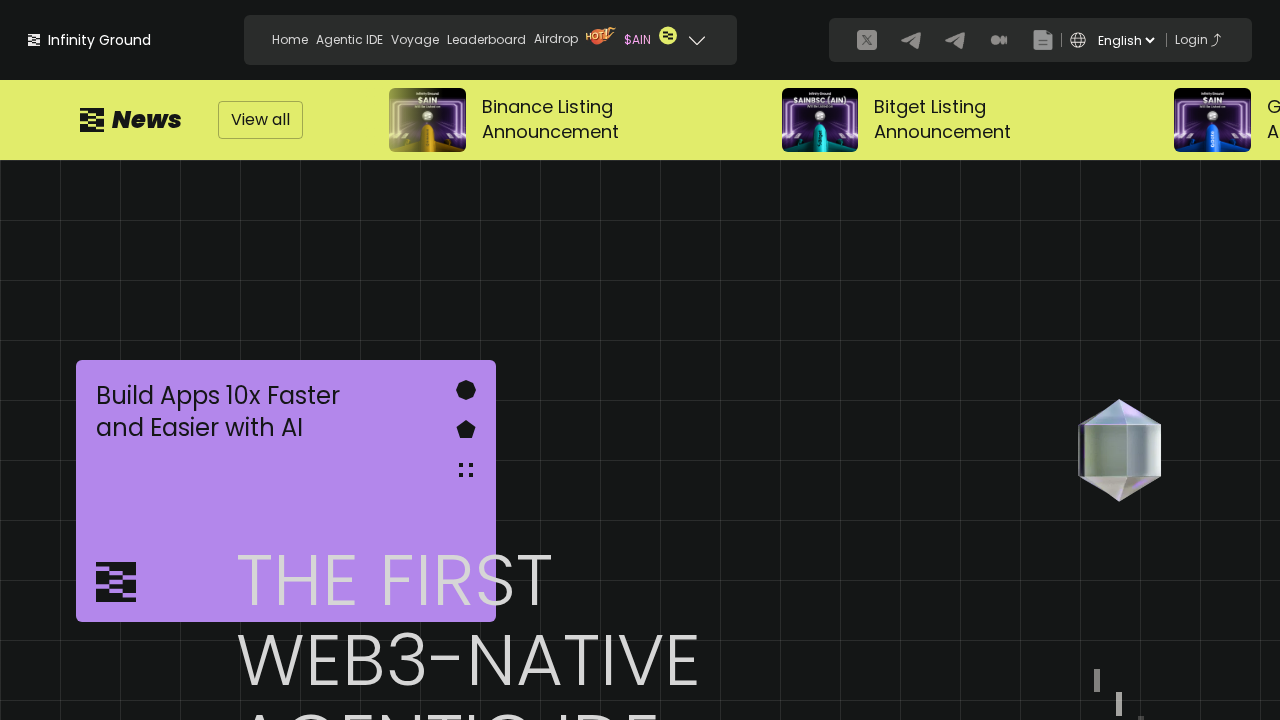
Task: Open the Medium blog icon
Action: (x=998, y=40)
